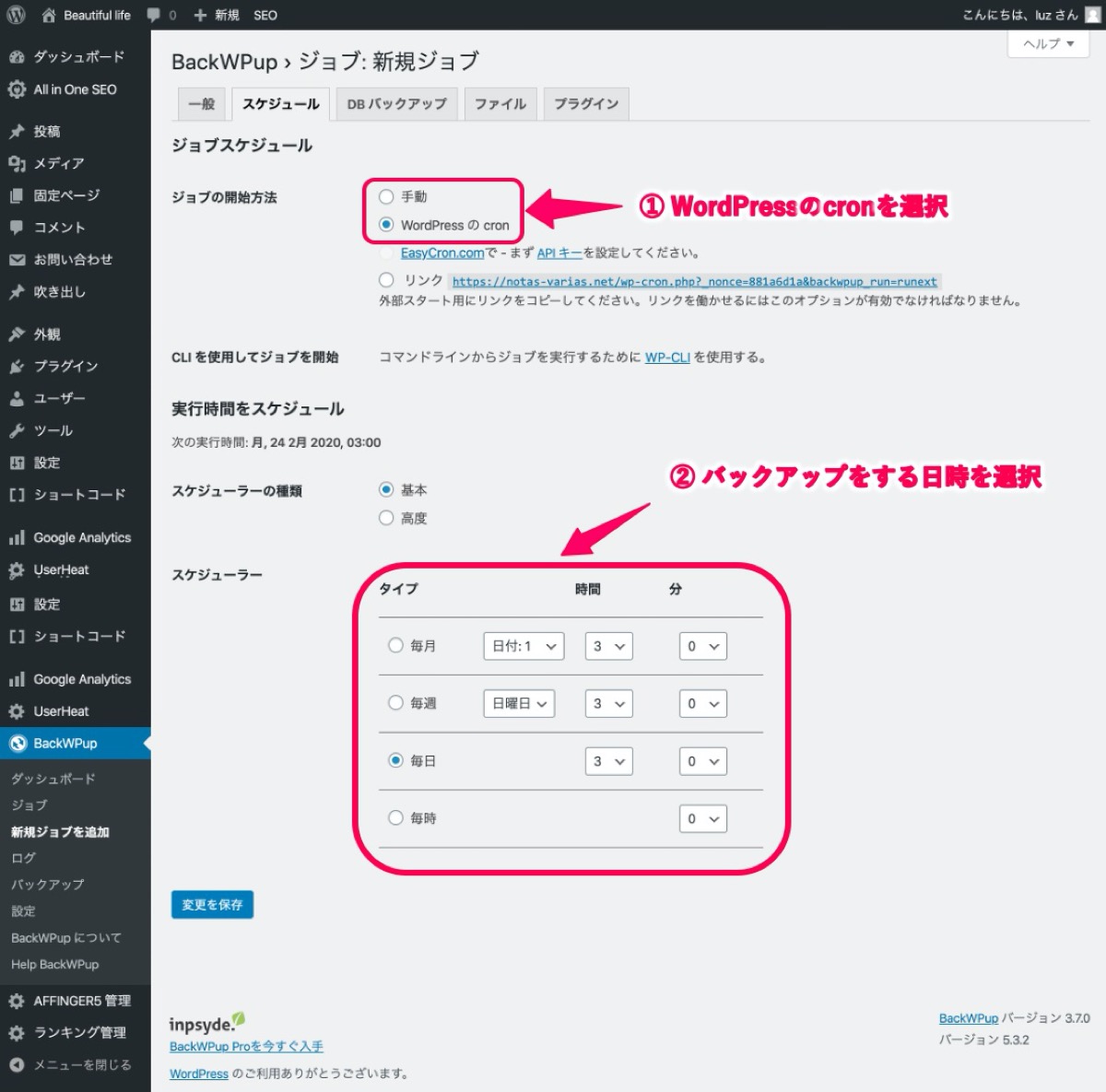Open WP-CLI link
This screenshot has width=1106, height=1092.
[667, 358]
